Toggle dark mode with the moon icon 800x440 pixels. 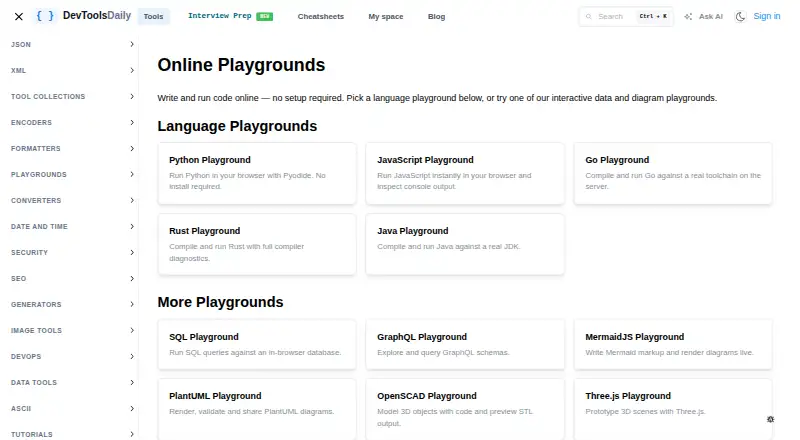(x=740, y=16)
